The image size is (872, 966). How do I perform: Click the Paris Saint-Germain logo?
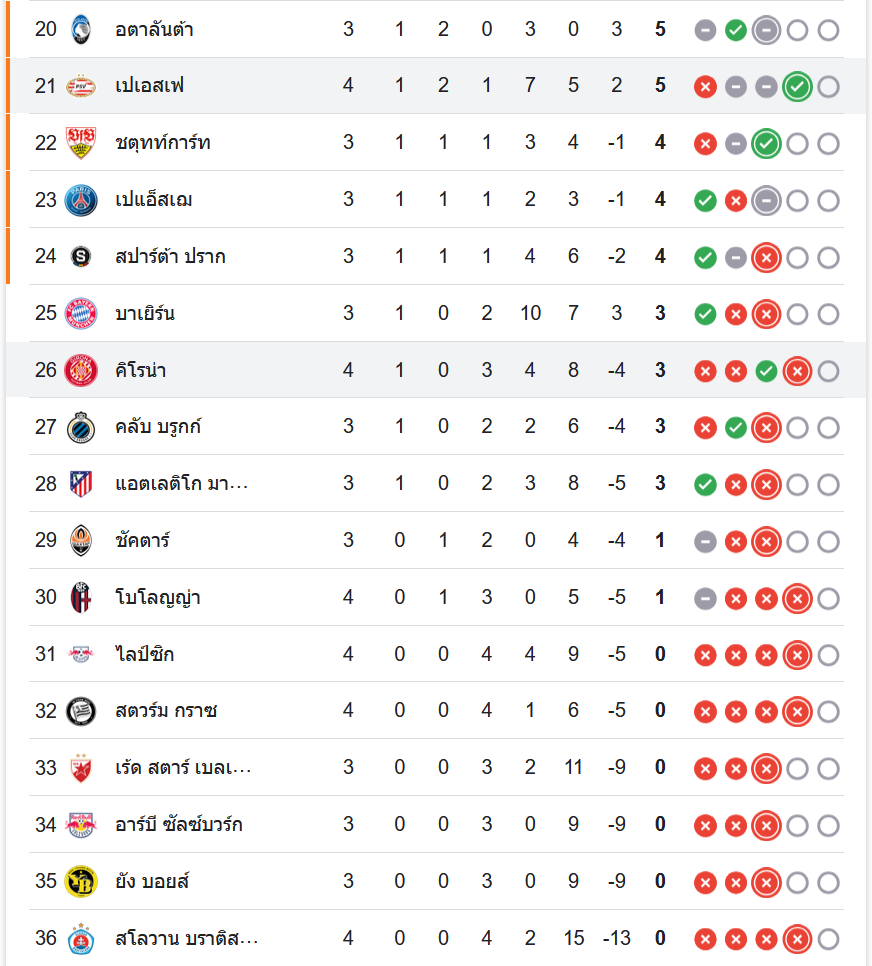tap(80, 200)
